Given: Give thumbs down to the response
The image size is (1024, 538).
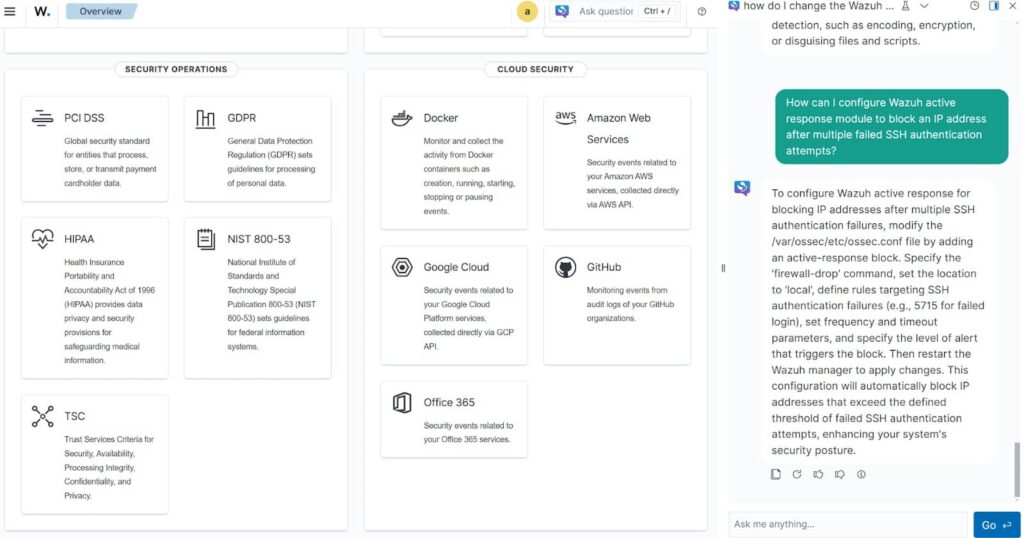Looking at the screenshot, I should coord(840,474).
